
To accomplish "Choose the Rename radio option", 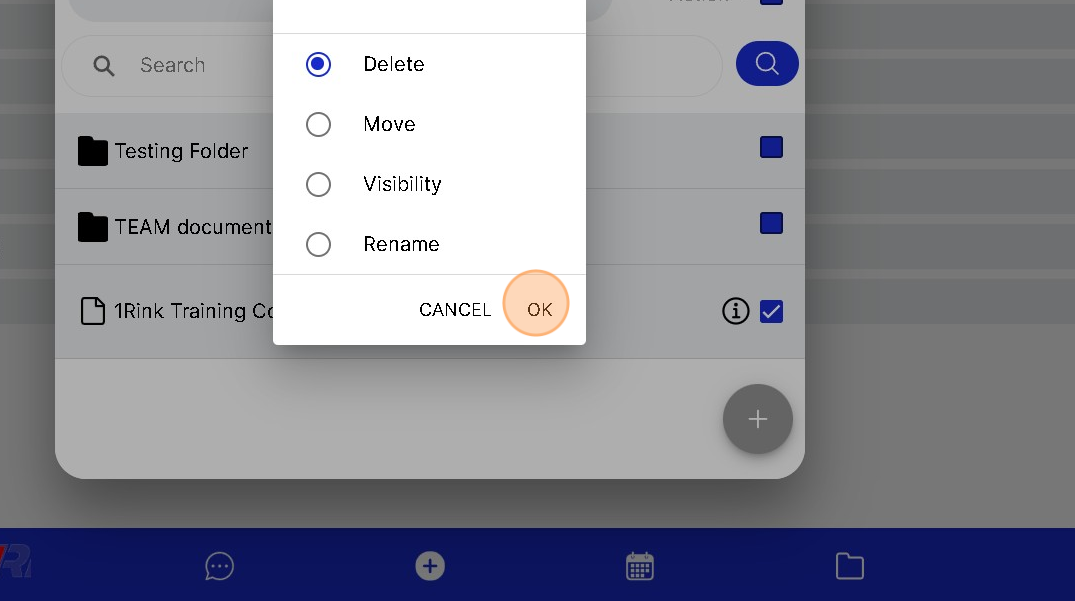I will (318, 244).
